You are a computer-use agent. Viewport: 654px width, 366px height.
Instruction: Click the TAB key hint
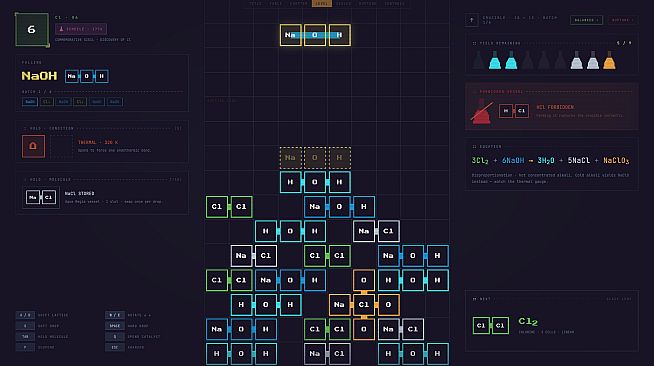coord(25,336)
